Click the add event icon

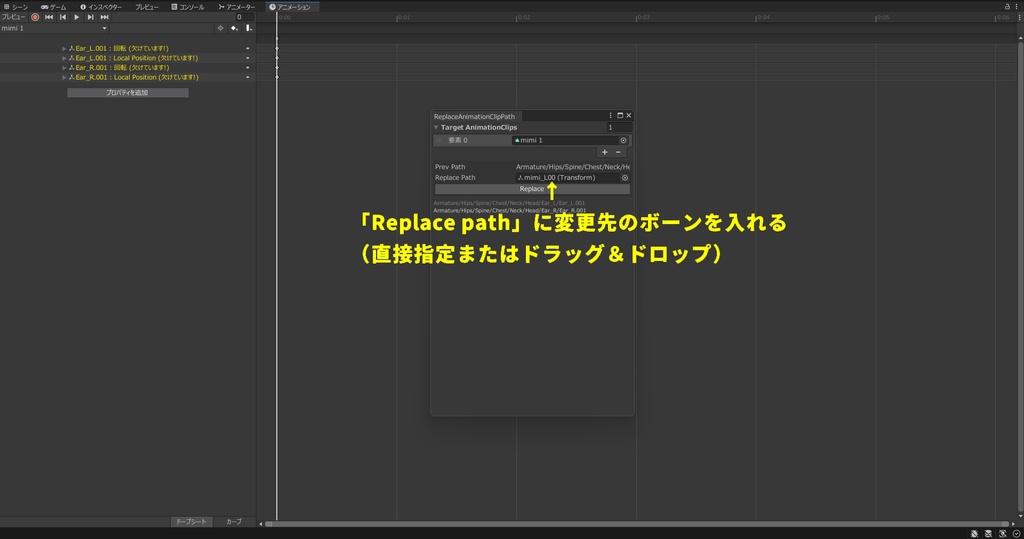[249, 28]
